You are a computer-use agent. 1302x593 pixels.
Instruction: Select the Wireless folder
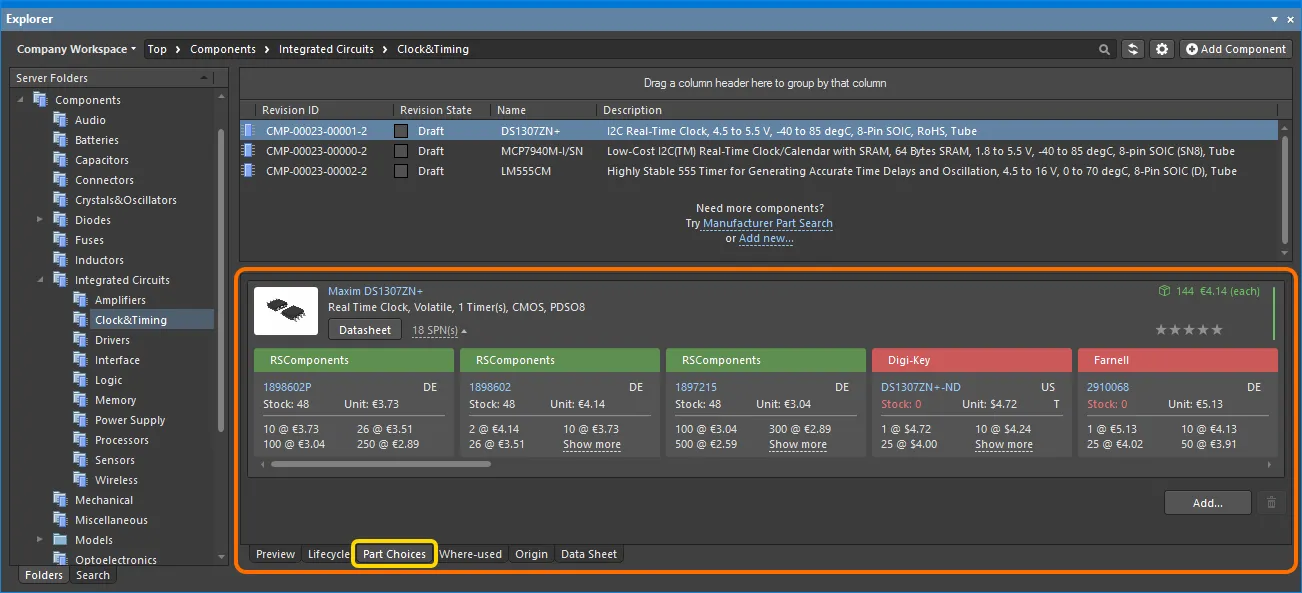pos(116,480)
